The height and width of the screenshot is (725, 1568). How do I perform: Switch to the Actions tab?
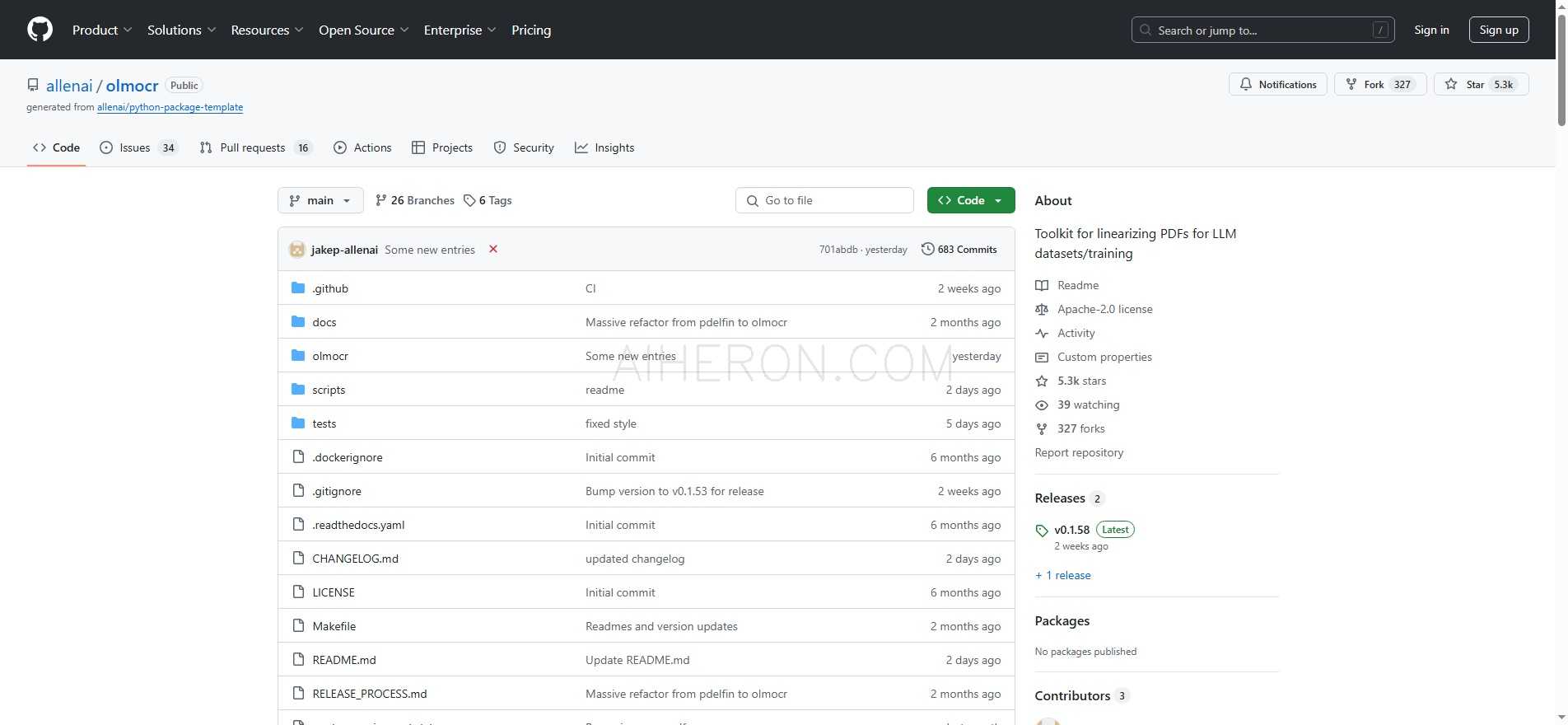click(x=362, y=147)
